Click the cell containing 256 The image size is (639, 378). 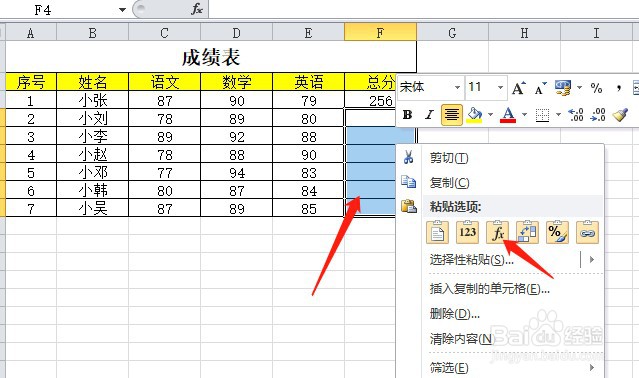click(371, 100)
